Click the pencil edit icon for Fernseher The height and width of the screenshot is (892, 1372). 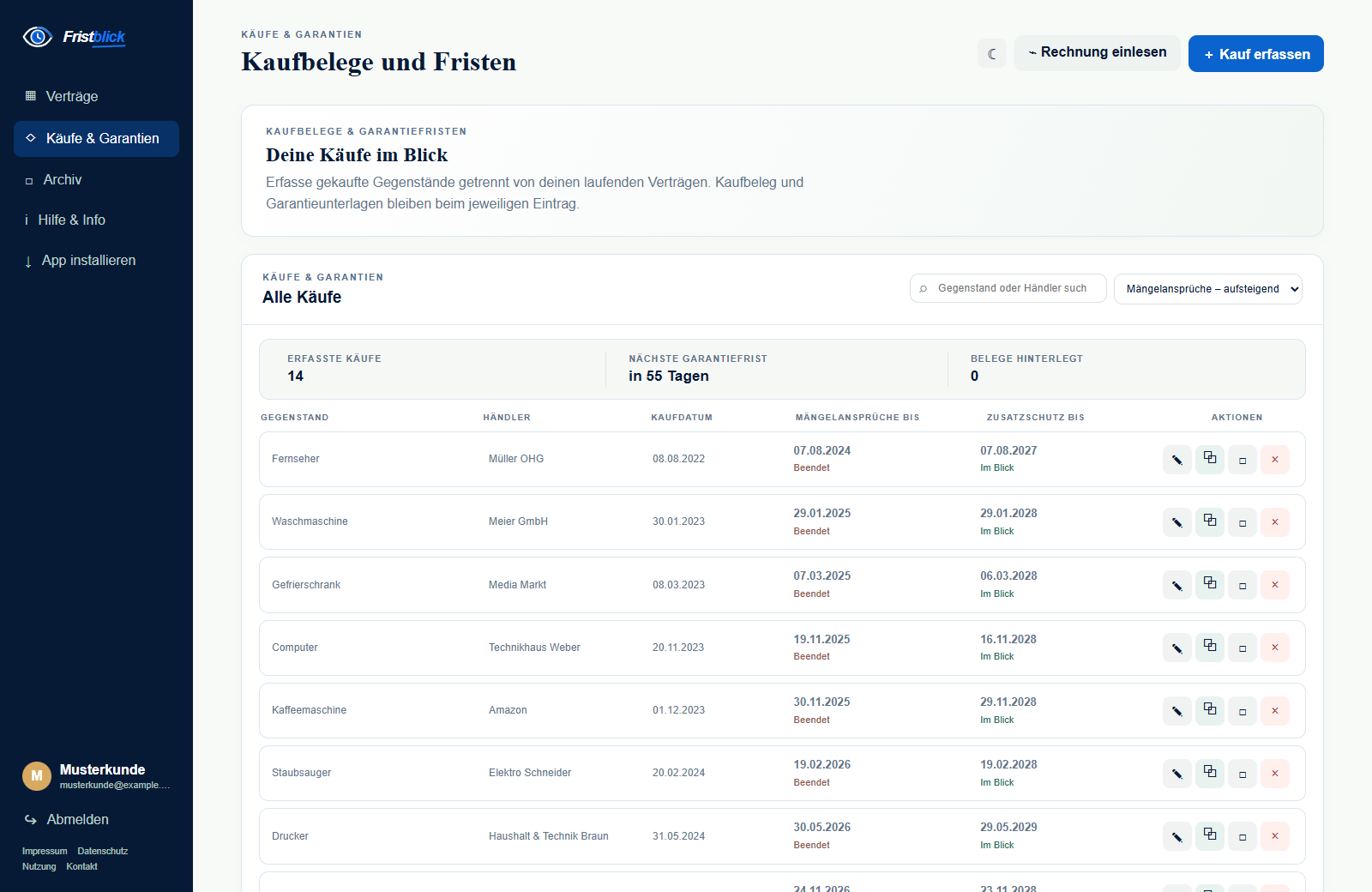click(1177, 460)
